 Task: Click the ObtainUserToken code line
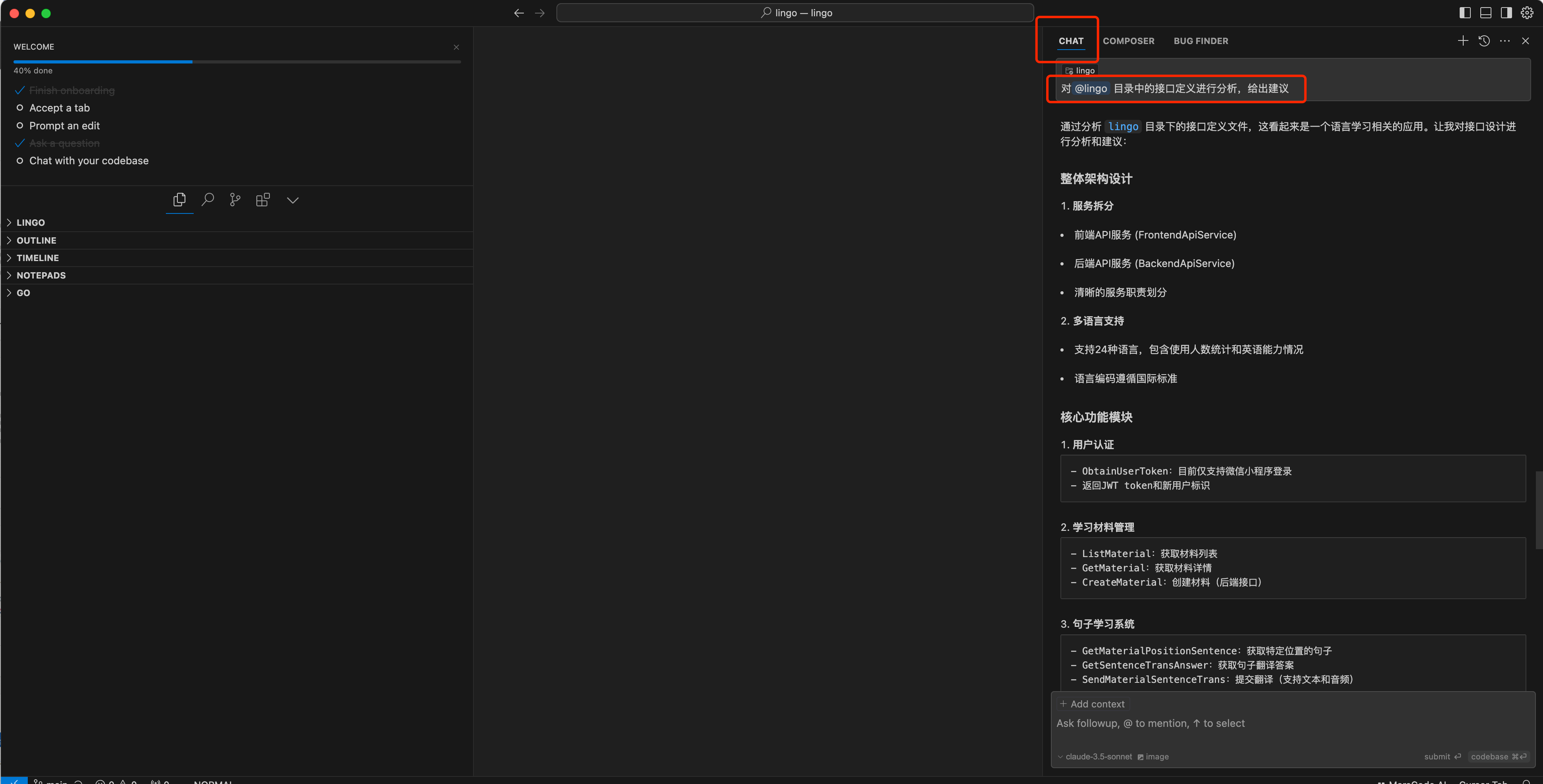pos(1181,471)
